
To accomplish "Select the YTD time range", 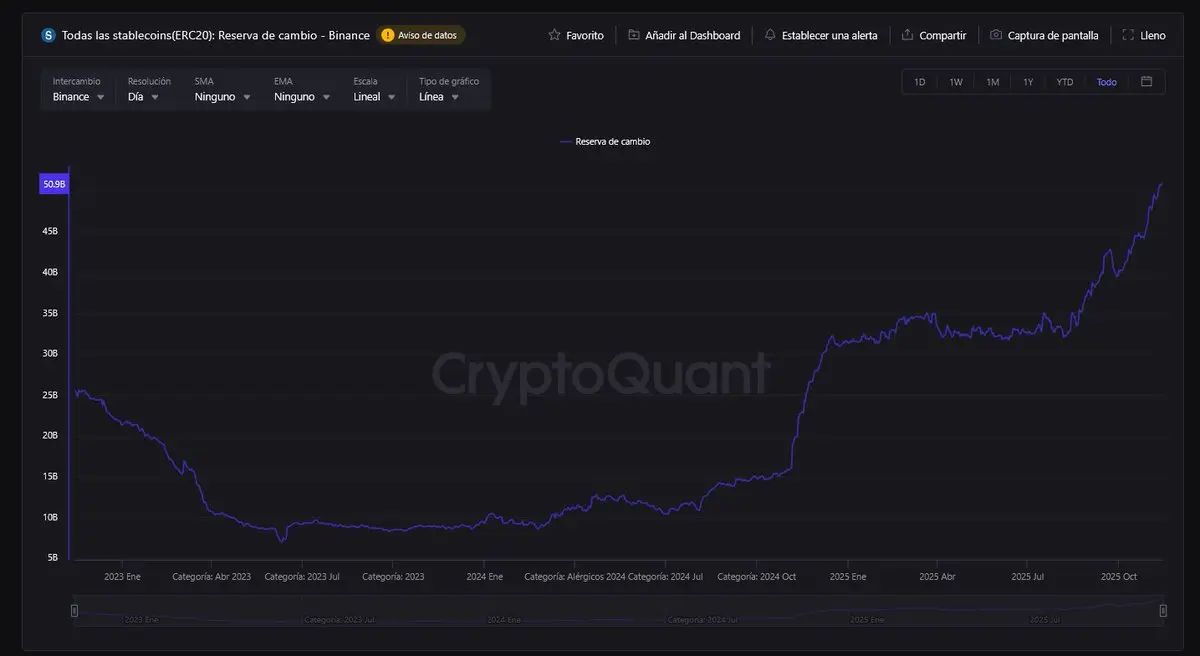I will (x=1065, y=82).
